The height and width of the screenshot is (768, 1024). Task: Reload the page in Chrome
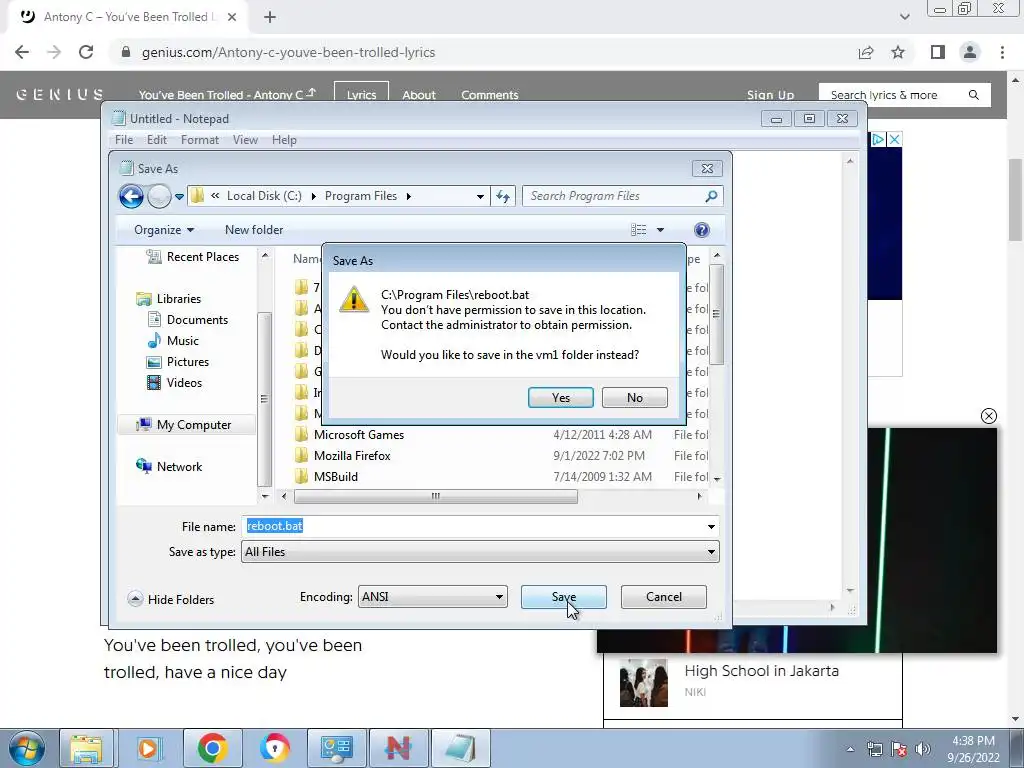pyautogui.click(x=86, y=52)
